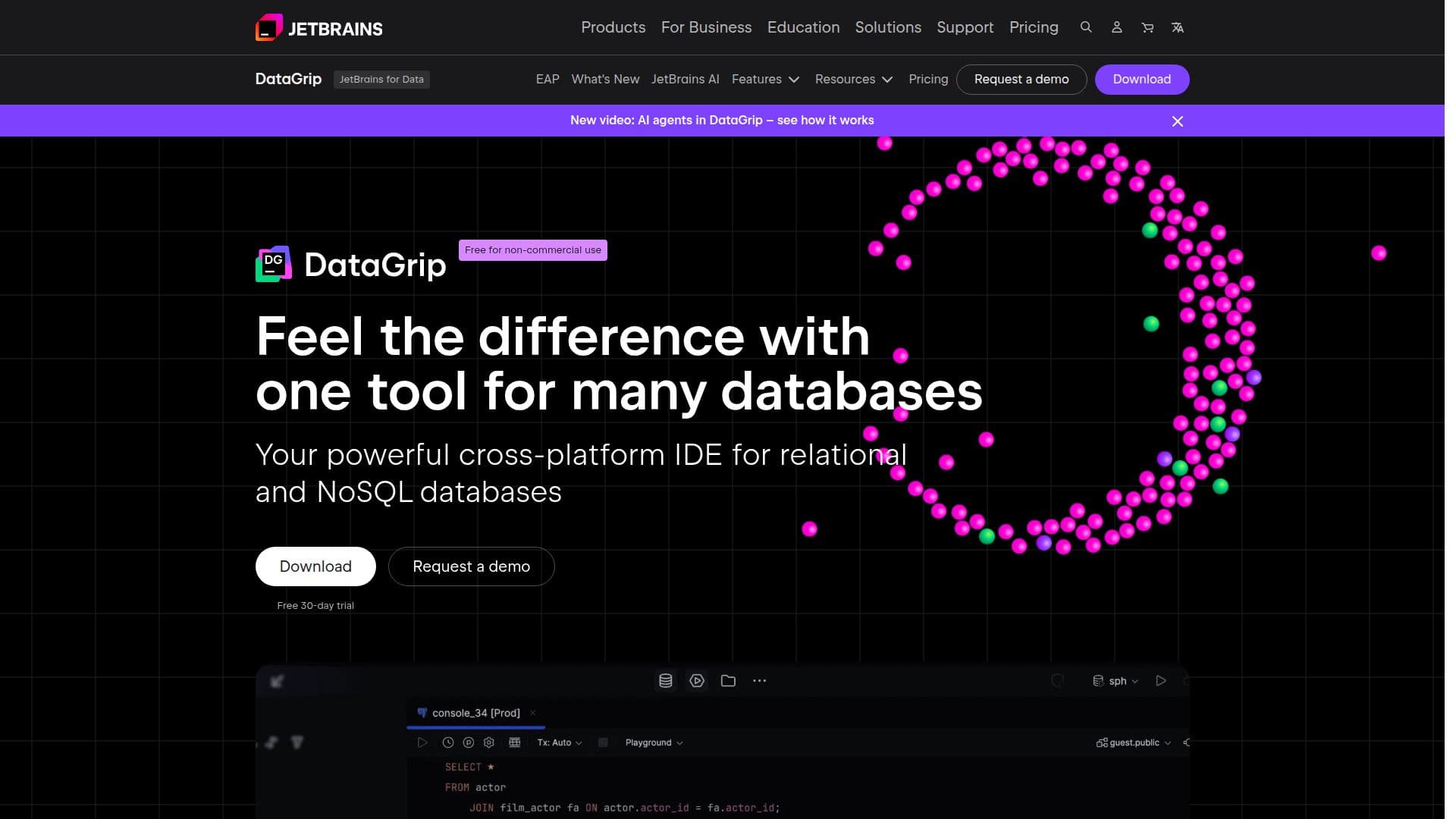Open the For Business menu
1456x819 pixels.
click(x=707, y=27)
